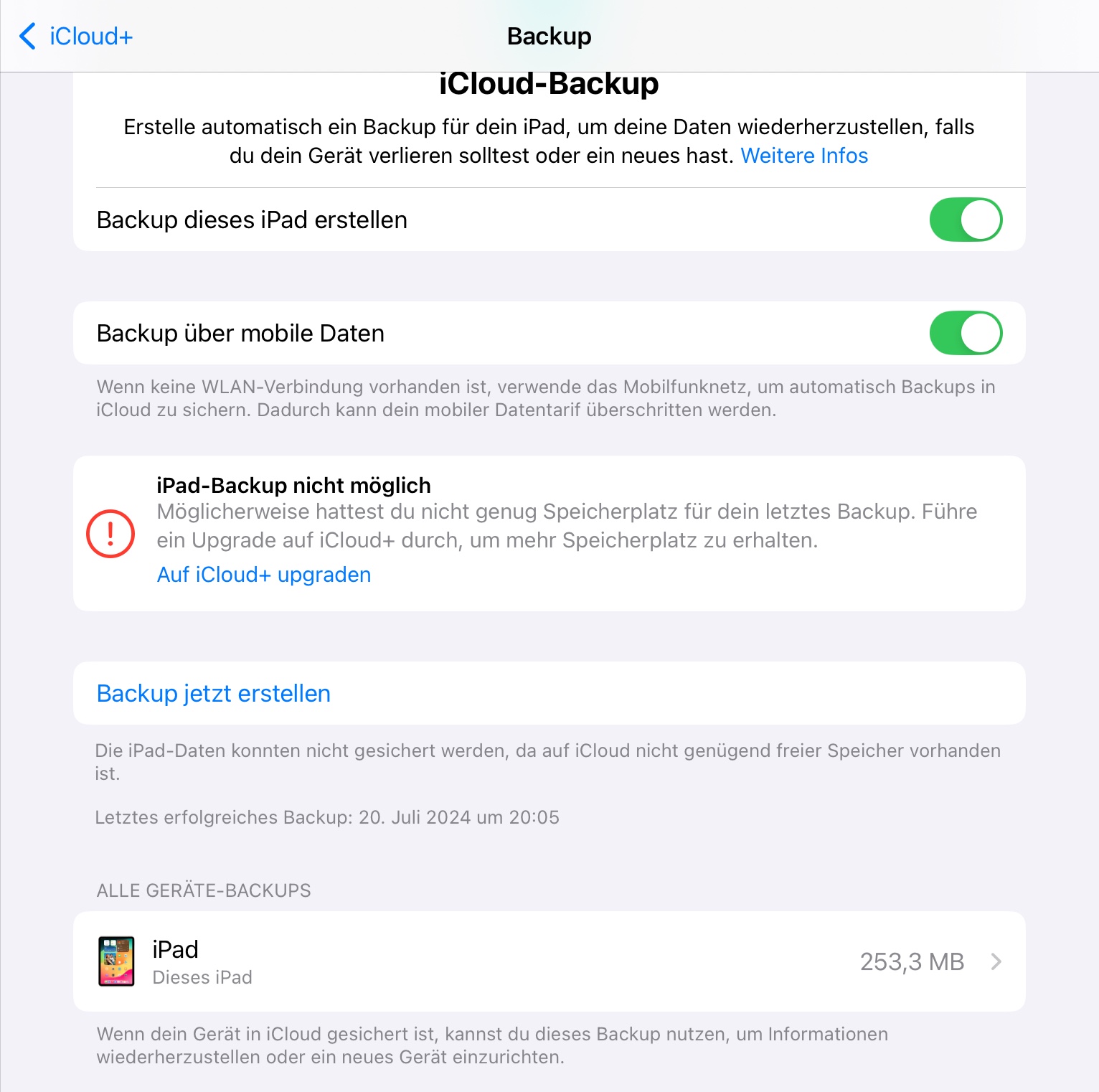Toggle the 'Backup dieses iPad erstellen' switch

[x=965, y=220]
